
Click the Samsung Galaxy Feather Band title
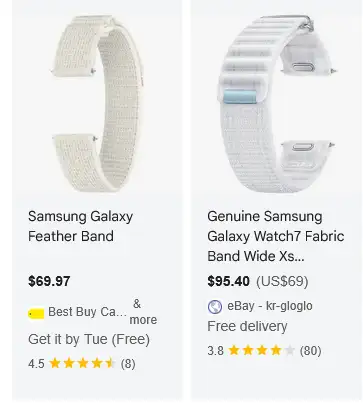(80, 226)
